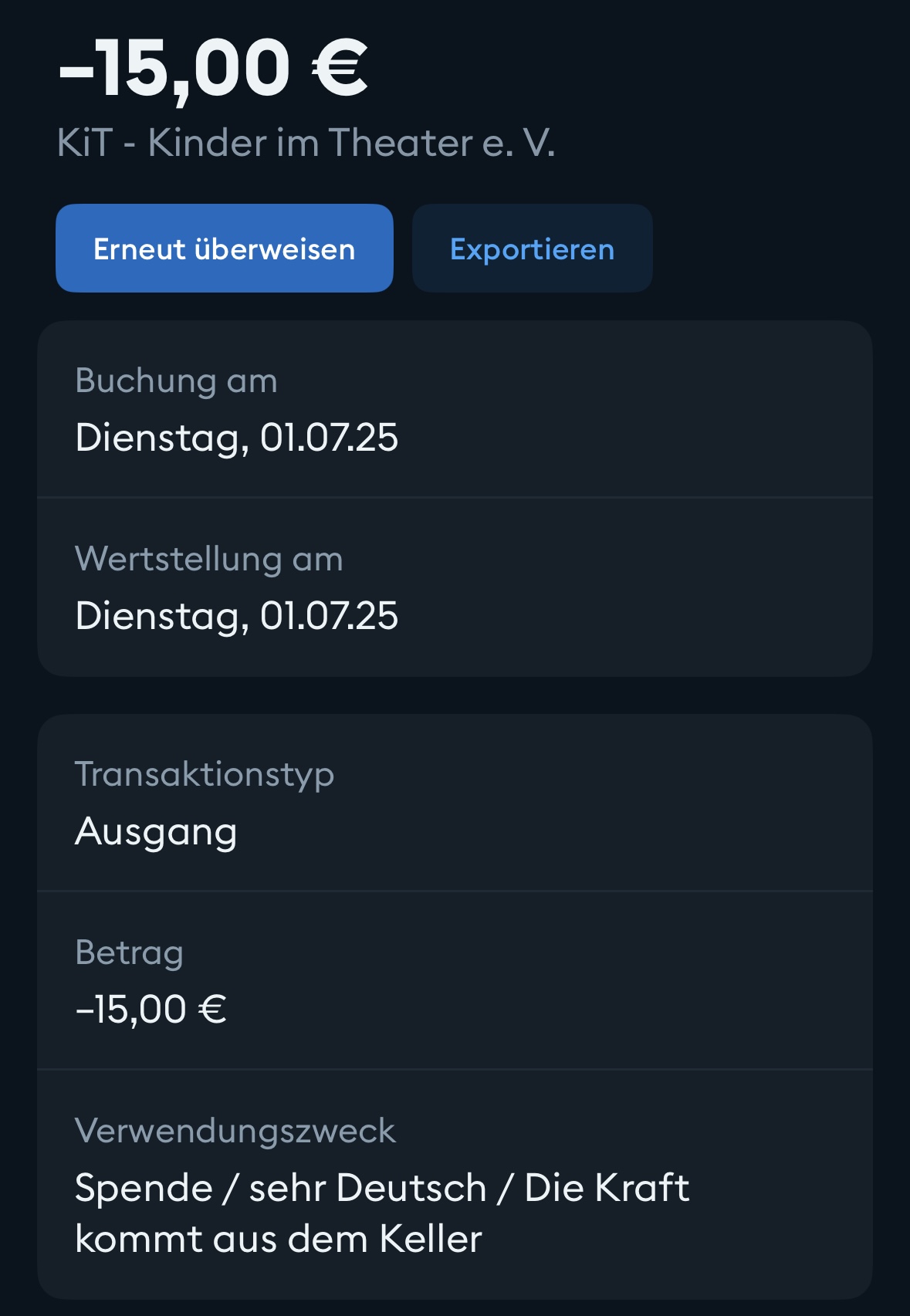Select the date under Wertstellung am
Image resolution: width=910 pixels, height=1316 pixels.
point(236,616)
